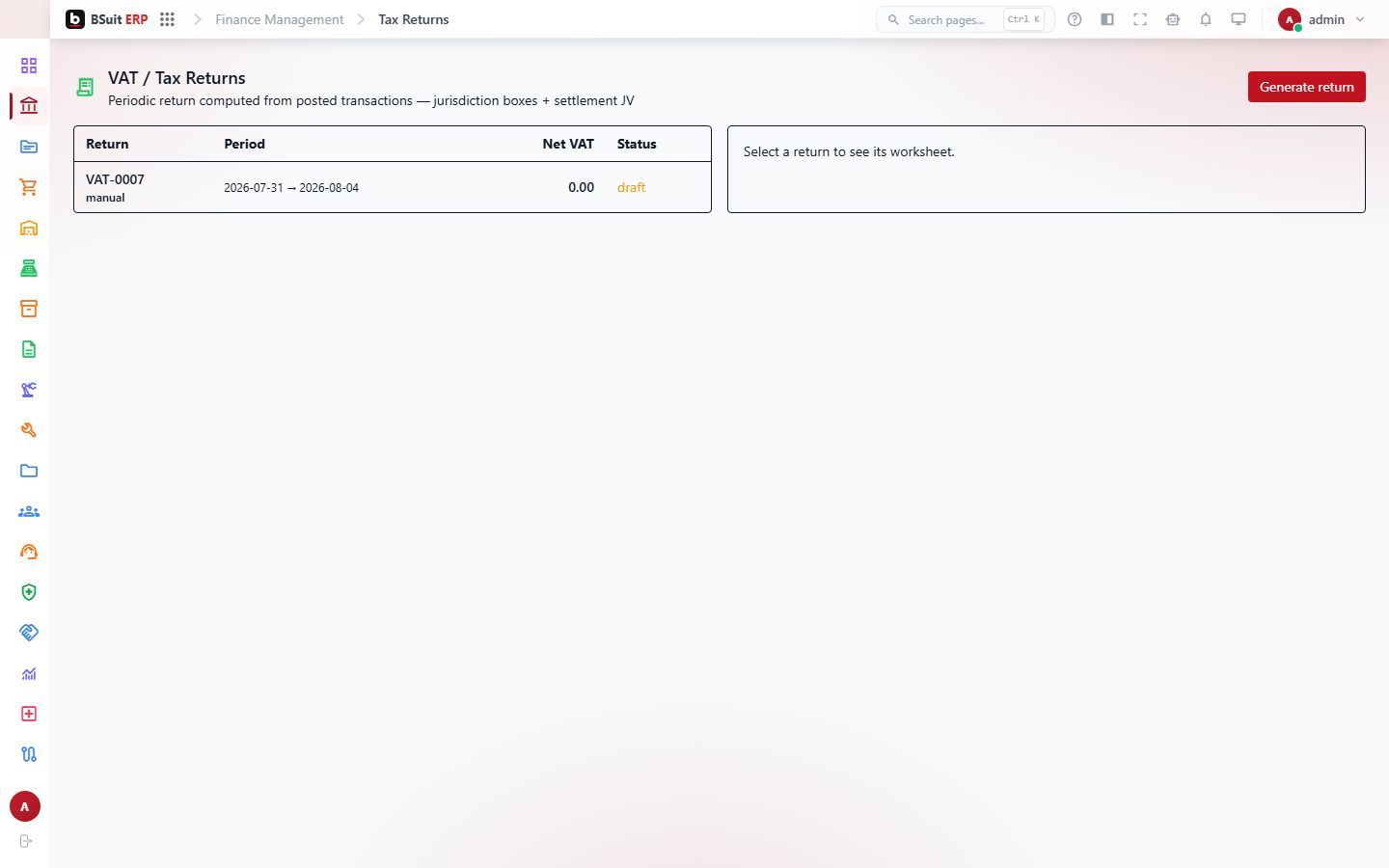Click the orange headset support sidebar icon
Screen dimensions: 1389x868
[x=29, y=552]
